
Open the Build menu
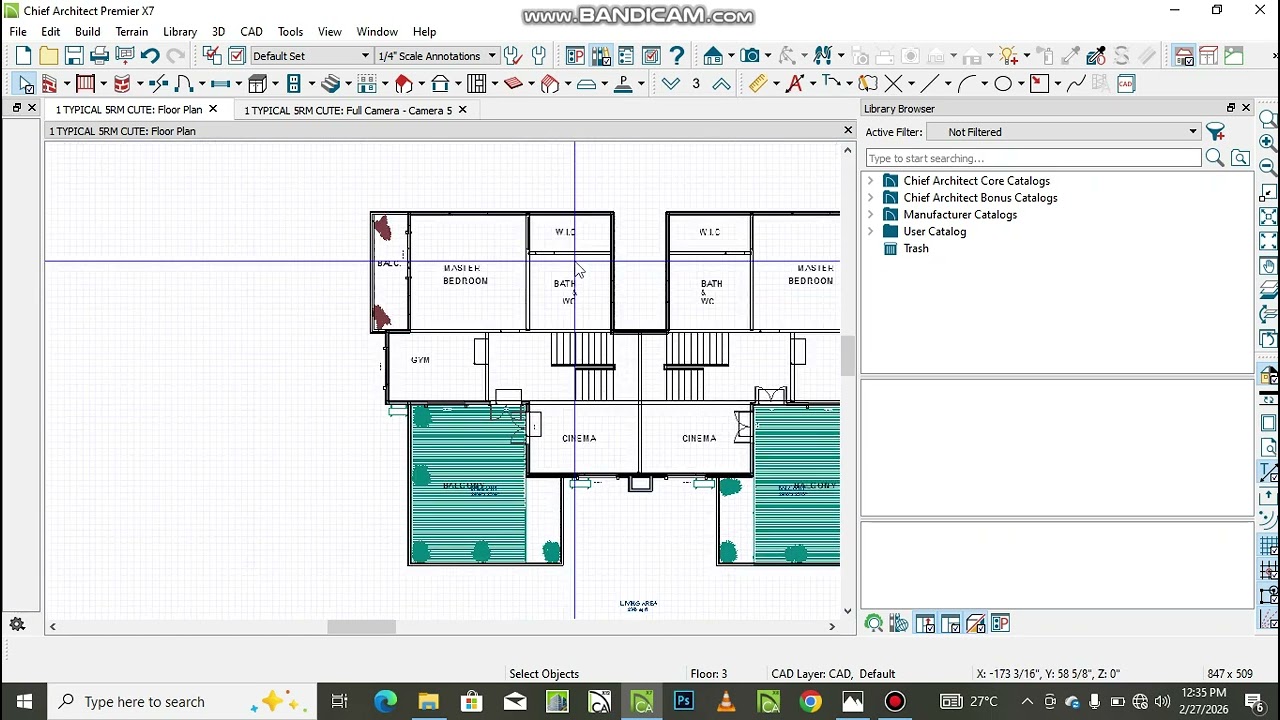pos(88,32)
